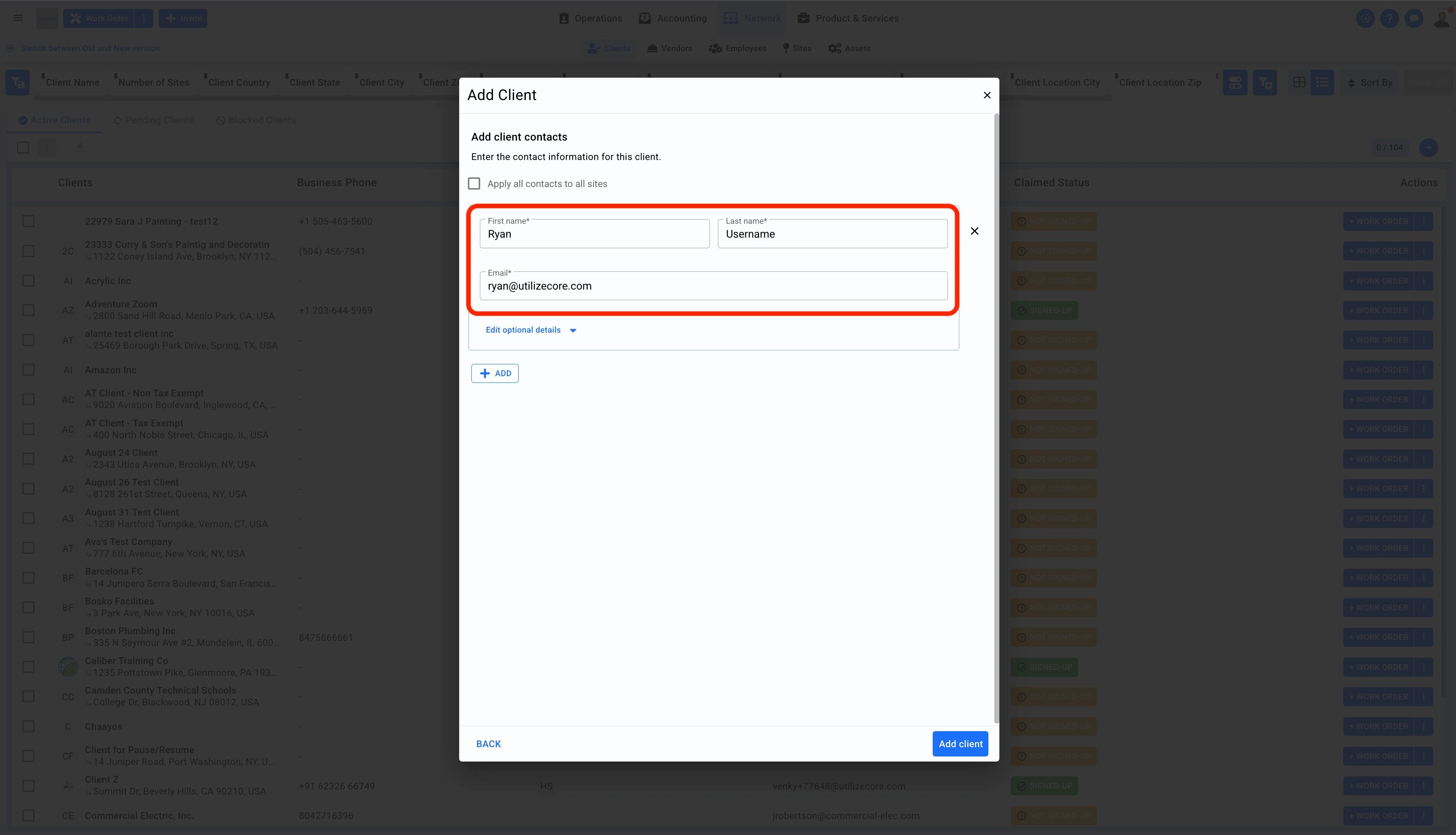The height and width of the screenshot is (835, 1456).
Task: Click the hamburger menu icon
Action: [x=18, y=18]
